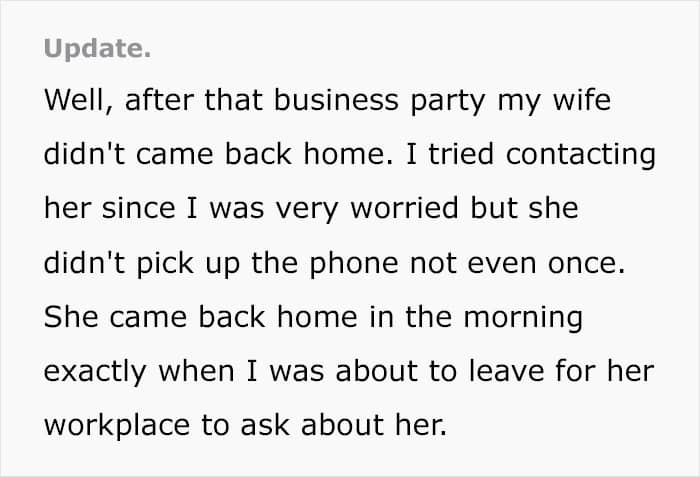Click the words "very worried"

coord(367,209)
